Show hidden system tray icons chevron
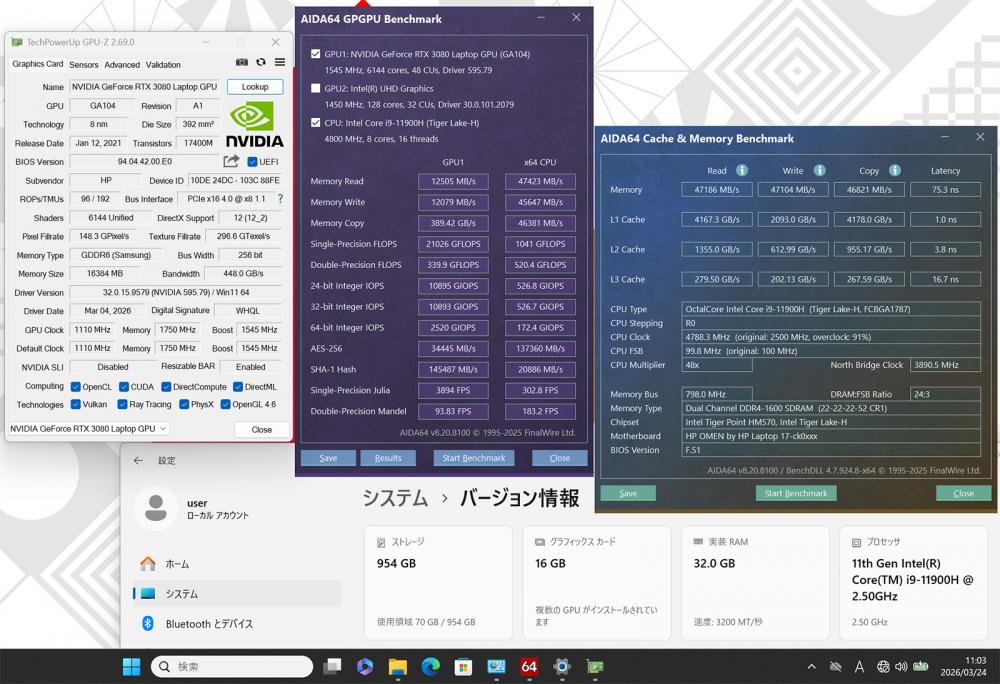The width and height of the screenshot is (1000, 684). click(x=811, y=667)
